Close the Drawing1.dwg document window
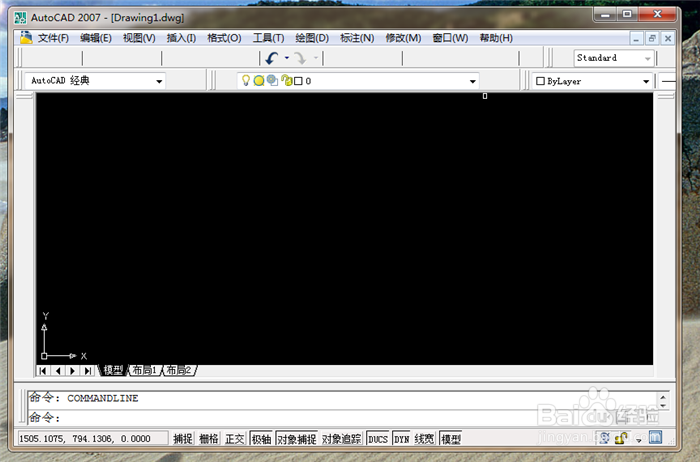The image size is (700, 462). 668,38
